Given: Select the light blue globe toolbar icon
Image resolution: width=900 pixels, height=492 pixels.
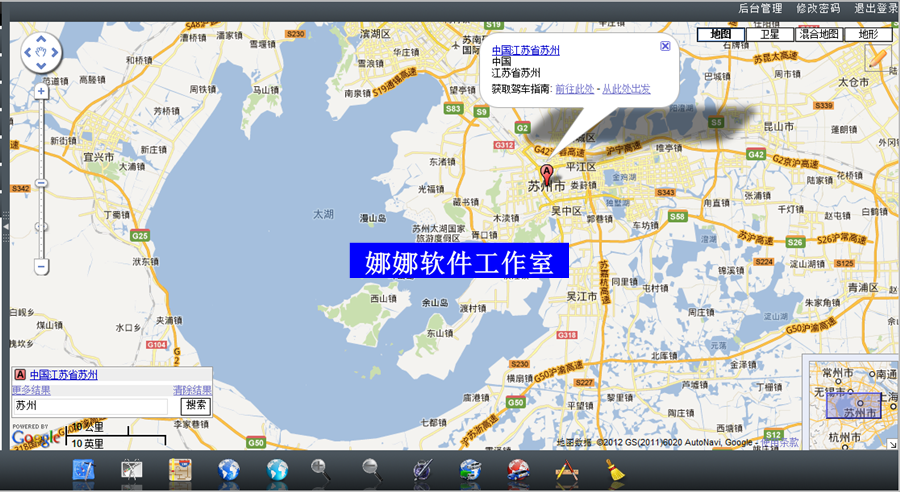Looking at the screenshot, I should coord(277,470).
